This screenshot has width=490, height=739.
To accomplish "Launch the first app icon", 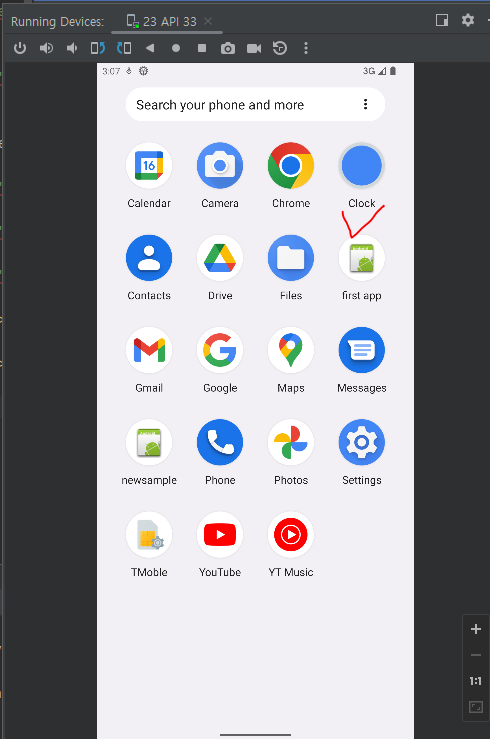I will point(362,258).
